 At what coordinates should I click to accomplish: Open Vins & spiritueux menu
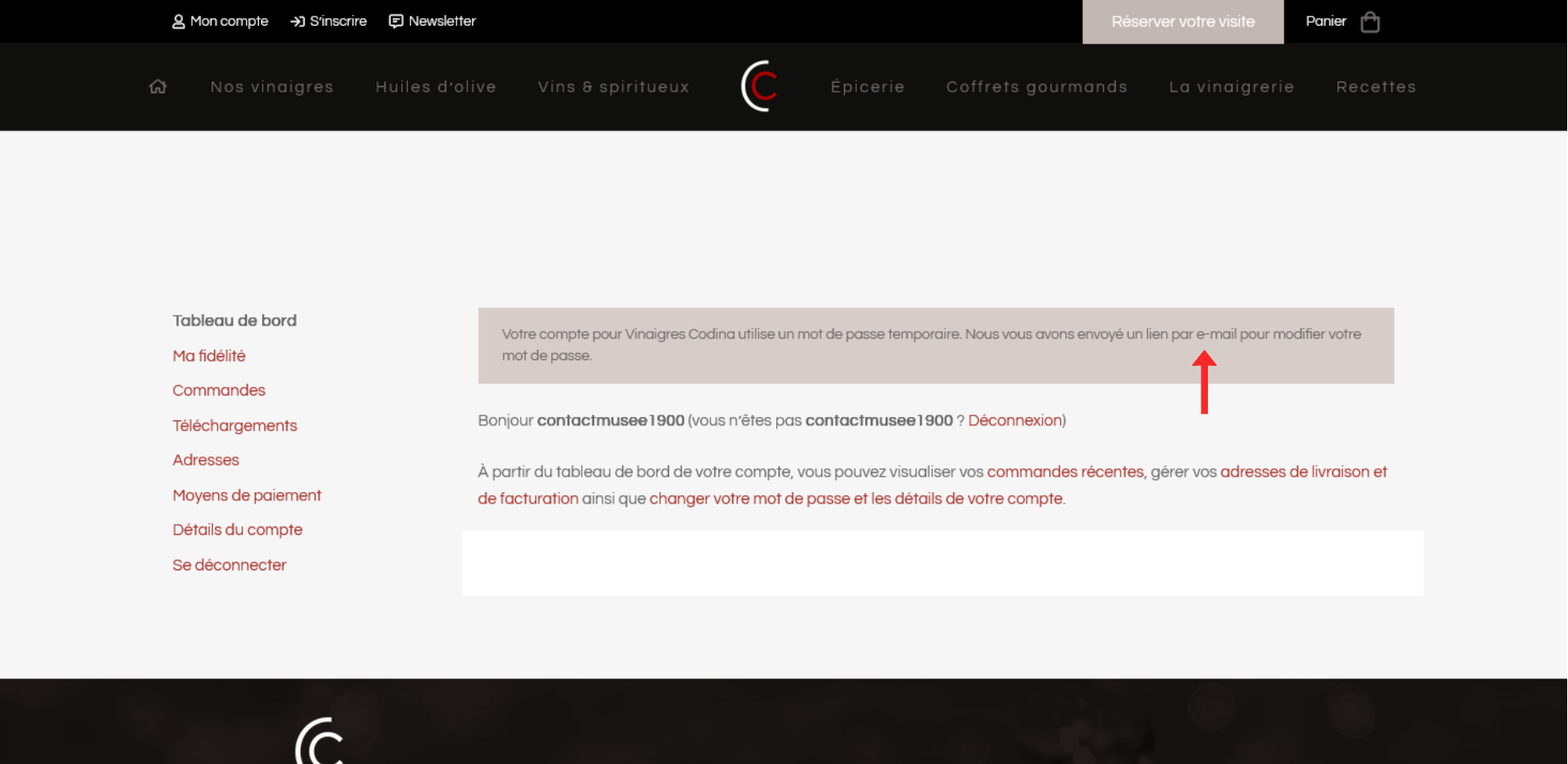pyautogui.click(x=614, y=87)
